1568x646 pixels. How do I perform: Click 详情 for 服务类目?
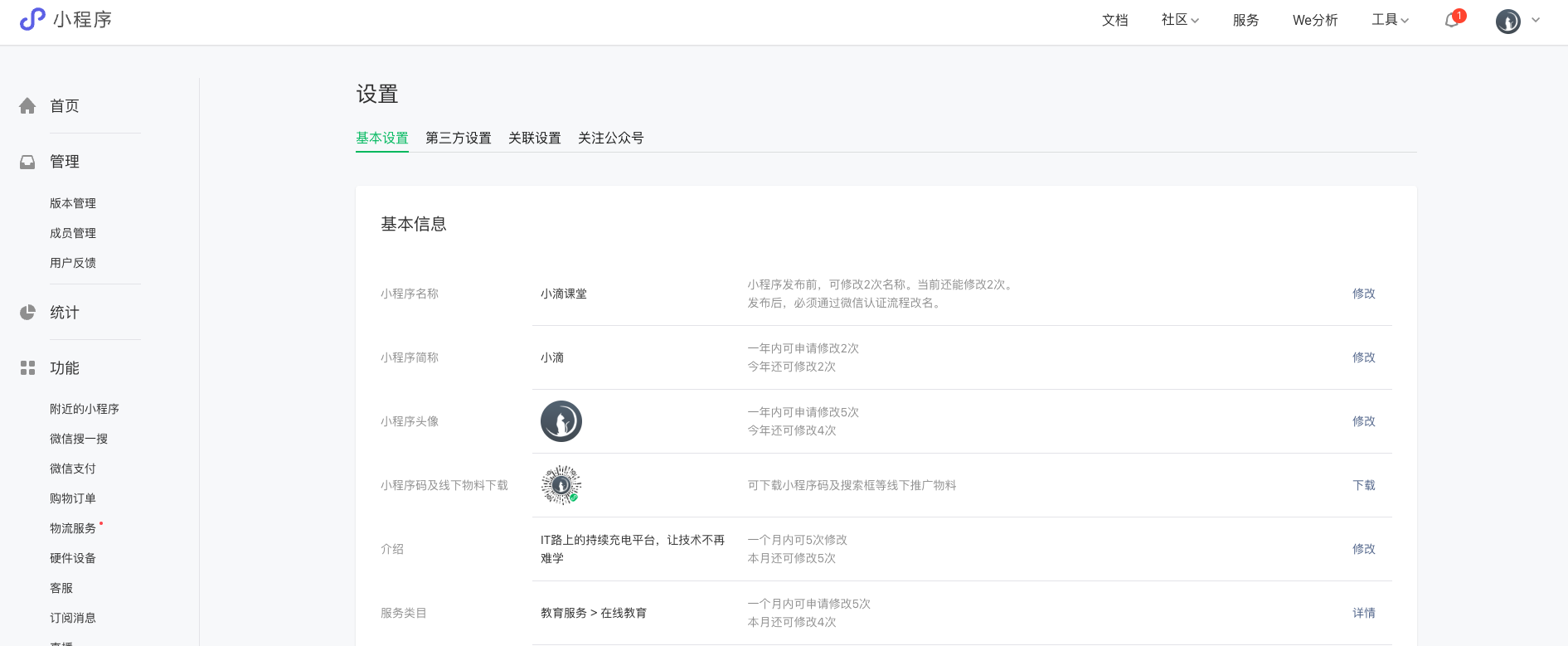[1364, 613]
